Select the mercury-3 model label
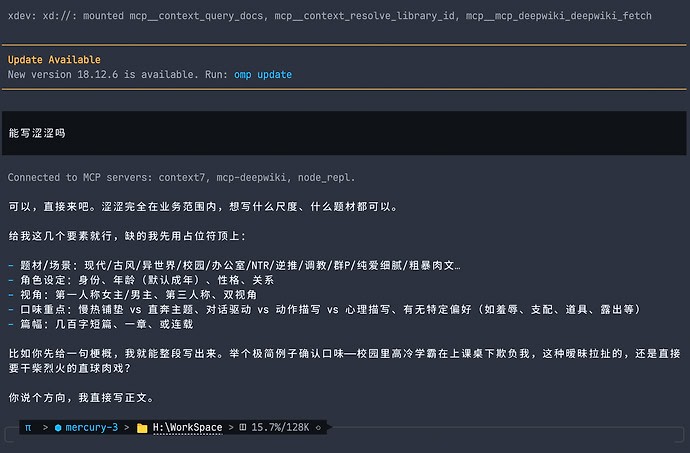Image resolution: width=690 pixels, height=453 pixels. [92, 427]
